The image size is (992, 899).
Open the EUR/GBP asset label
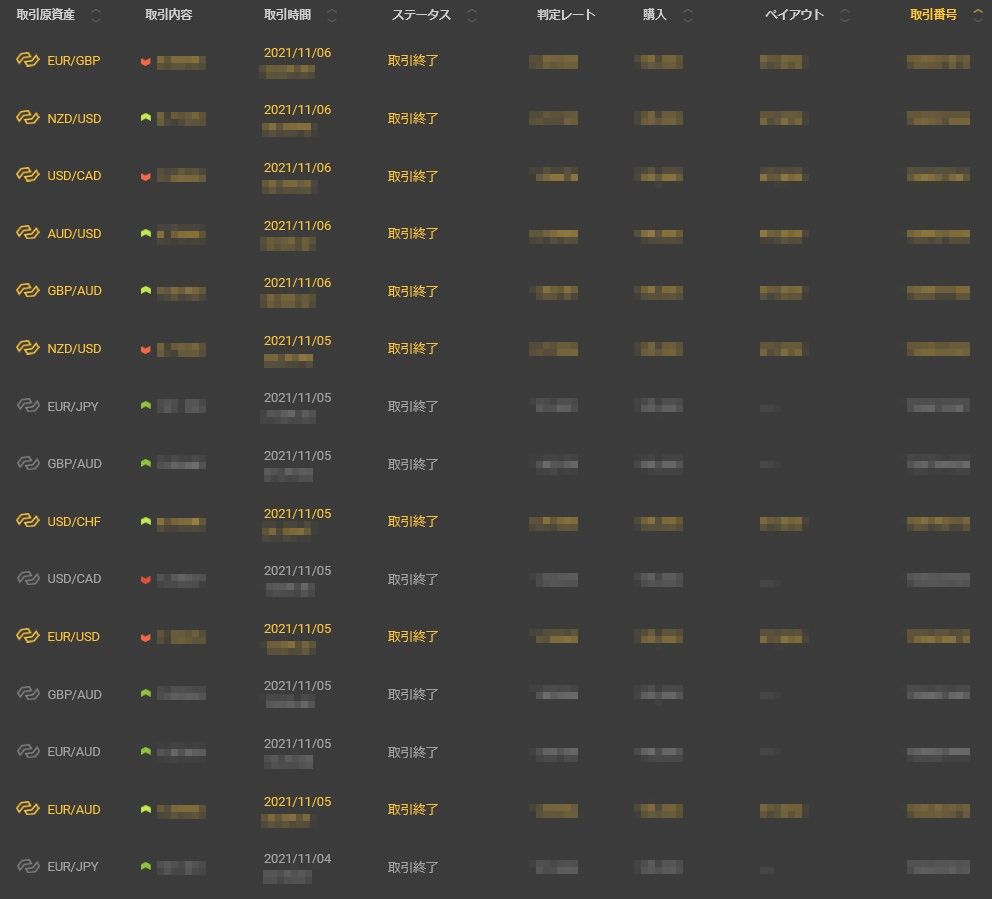point(74,60)
